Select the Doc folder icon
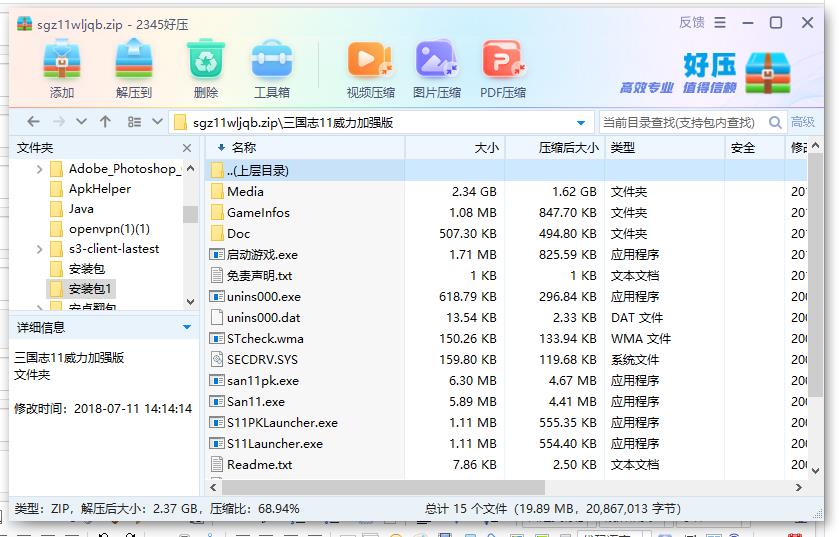 pos(217,234)
